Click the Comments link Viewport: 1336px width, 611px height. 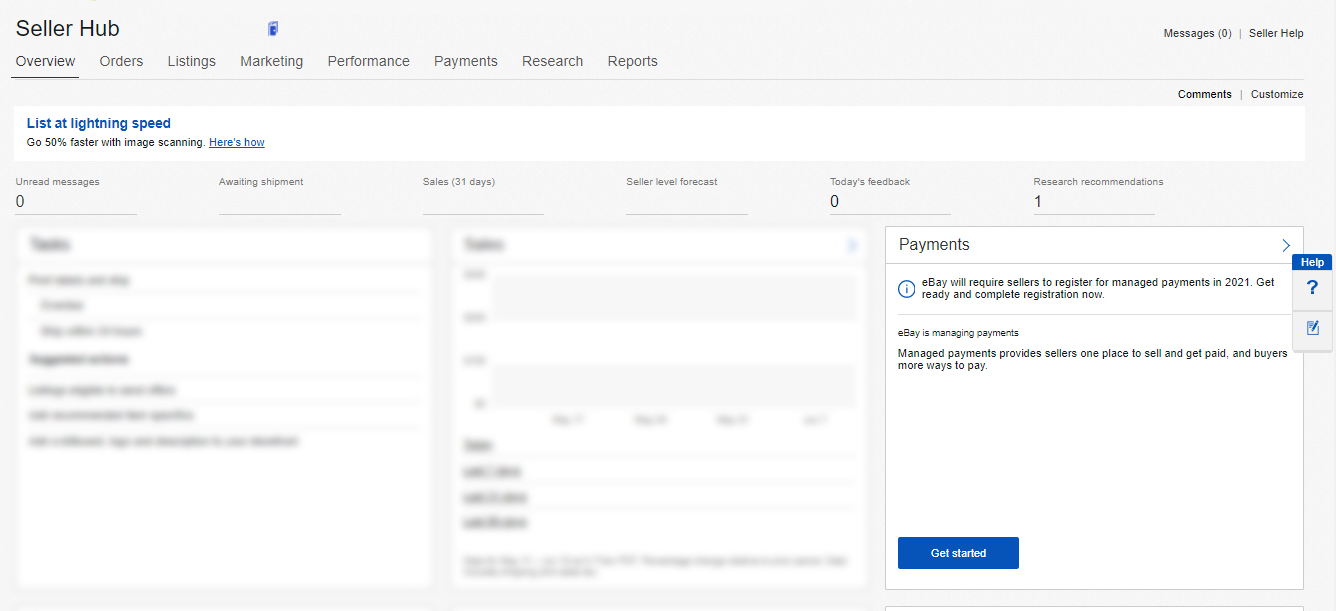(1204, 94)
